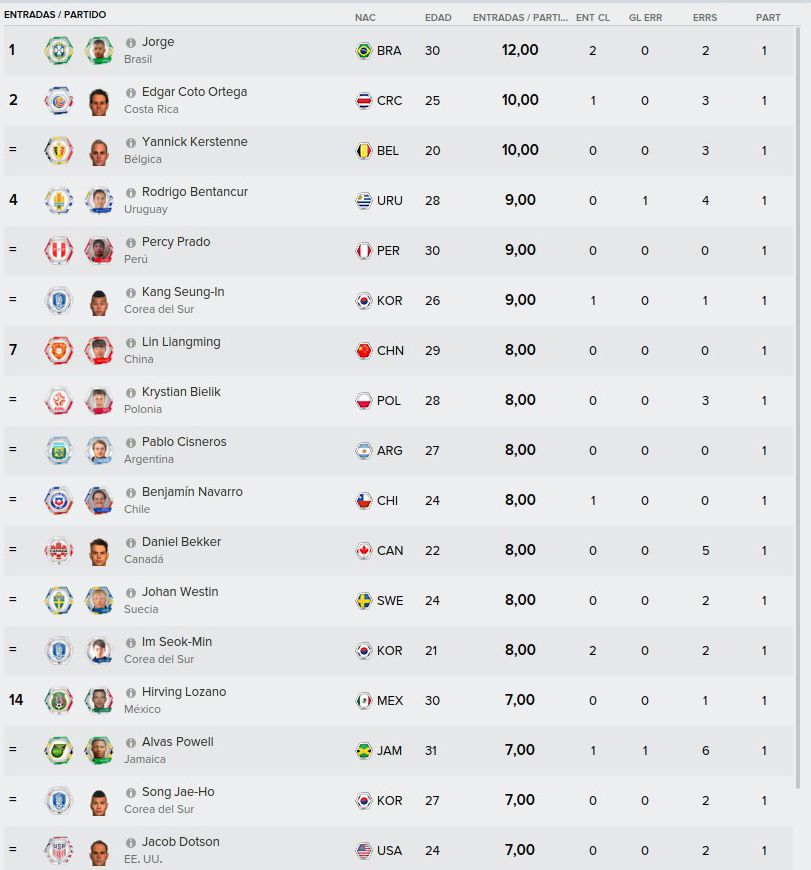This screenshot has width=811, height=870.
Task: Open Edgar Coto Ortega player profile
Action: coord(195,92)
